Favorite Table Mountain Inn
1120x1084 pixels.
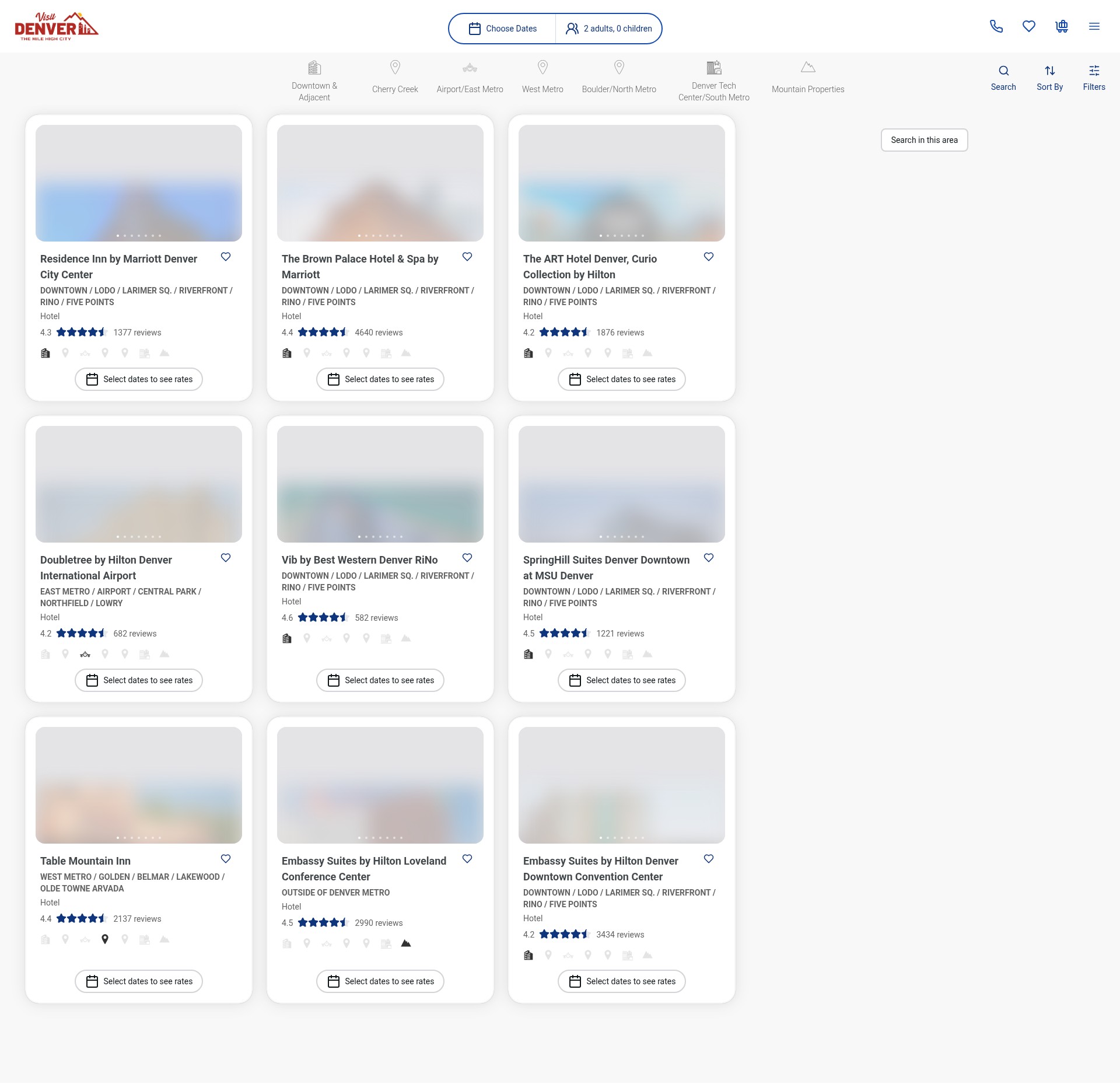226,859
